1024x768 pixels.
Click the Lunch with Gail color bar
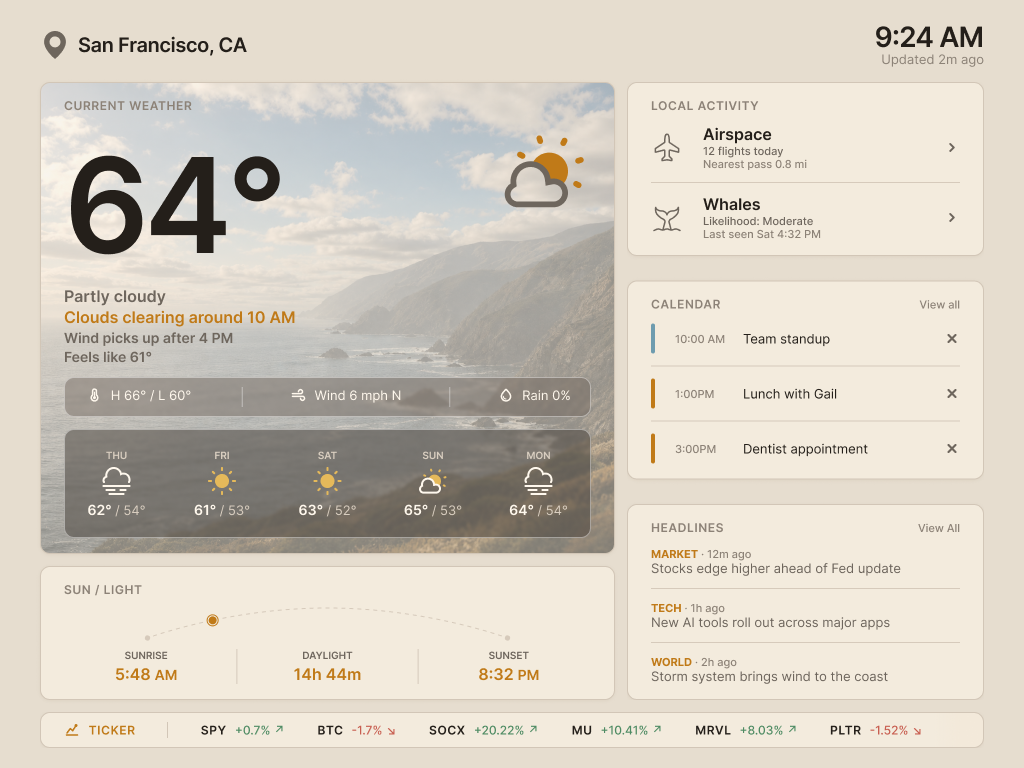tap(652, 393)
